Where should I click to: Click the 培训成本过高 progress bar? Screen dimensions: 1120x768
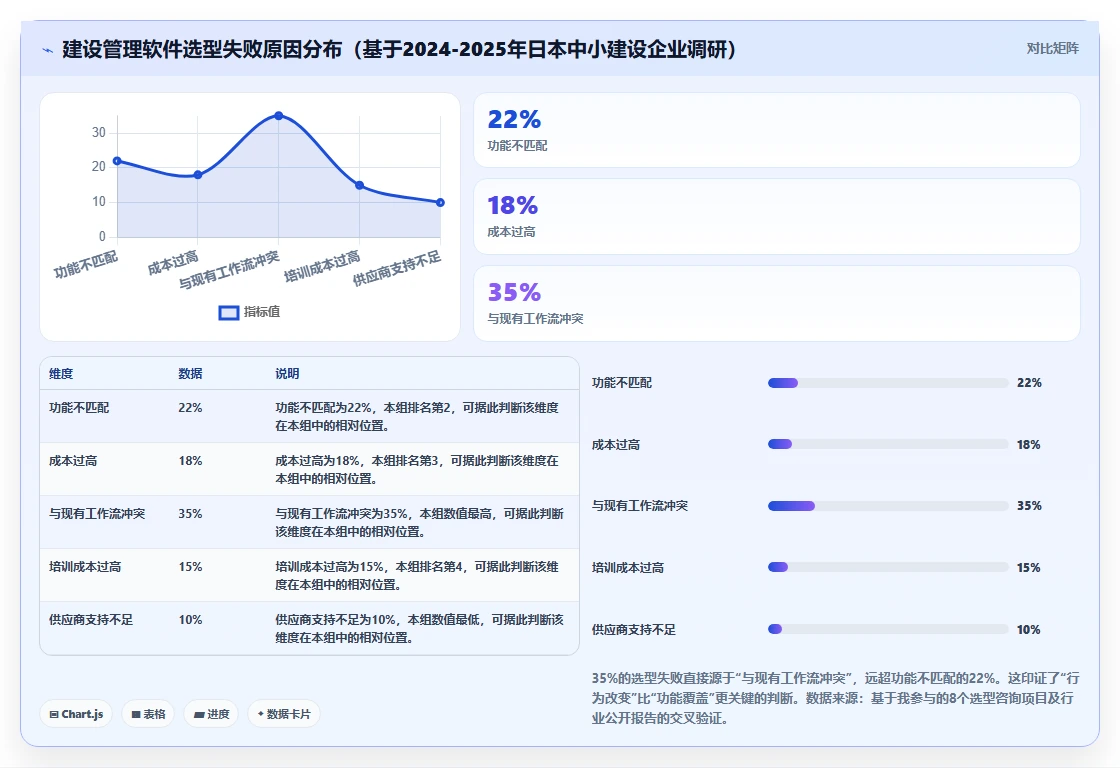tap(888, 567)
